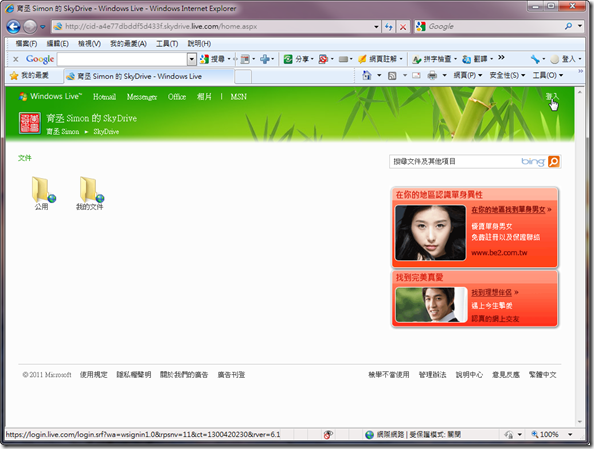Click the red seal profile picture
Image resolution: width=594 pixels, height=449 pixels.
(x=30, y=123)
